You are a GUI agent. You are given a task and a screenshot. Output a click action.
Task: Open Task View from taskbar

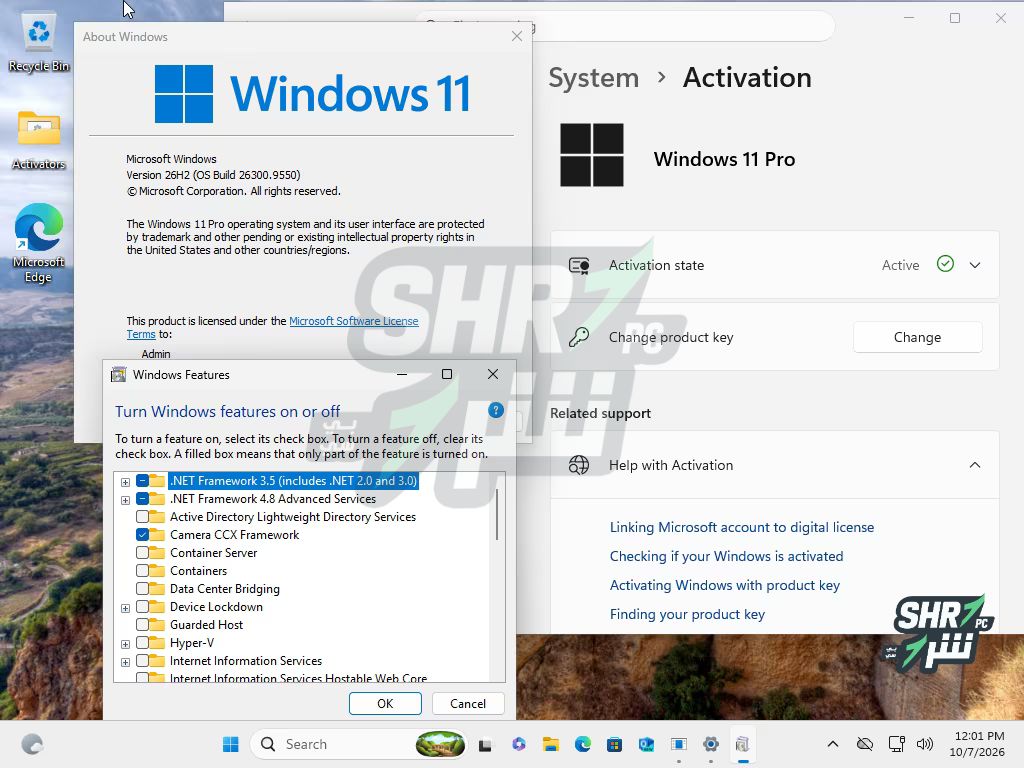(x=485, y=744)
